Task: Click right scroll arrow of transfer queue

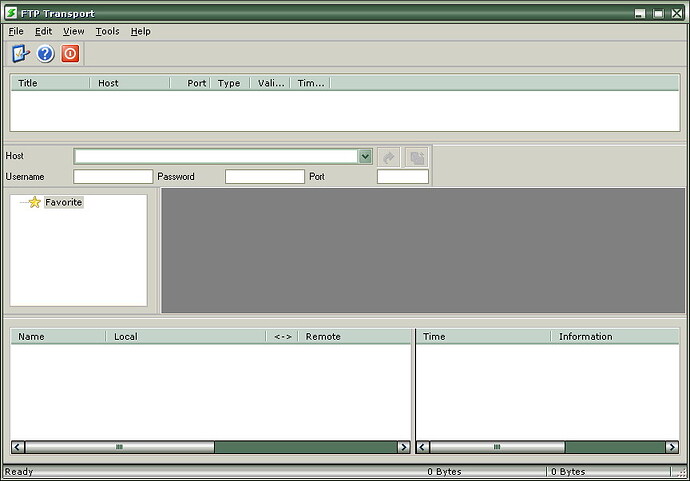Action: (404, 447)
